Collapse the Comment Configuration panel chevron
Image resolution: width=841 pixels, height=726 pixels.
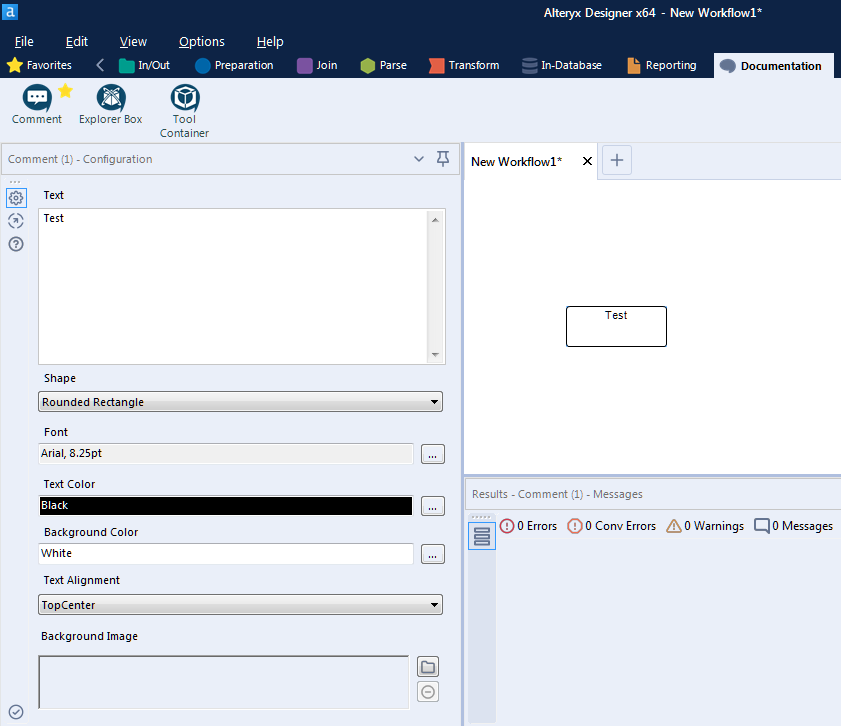(419, 159)
